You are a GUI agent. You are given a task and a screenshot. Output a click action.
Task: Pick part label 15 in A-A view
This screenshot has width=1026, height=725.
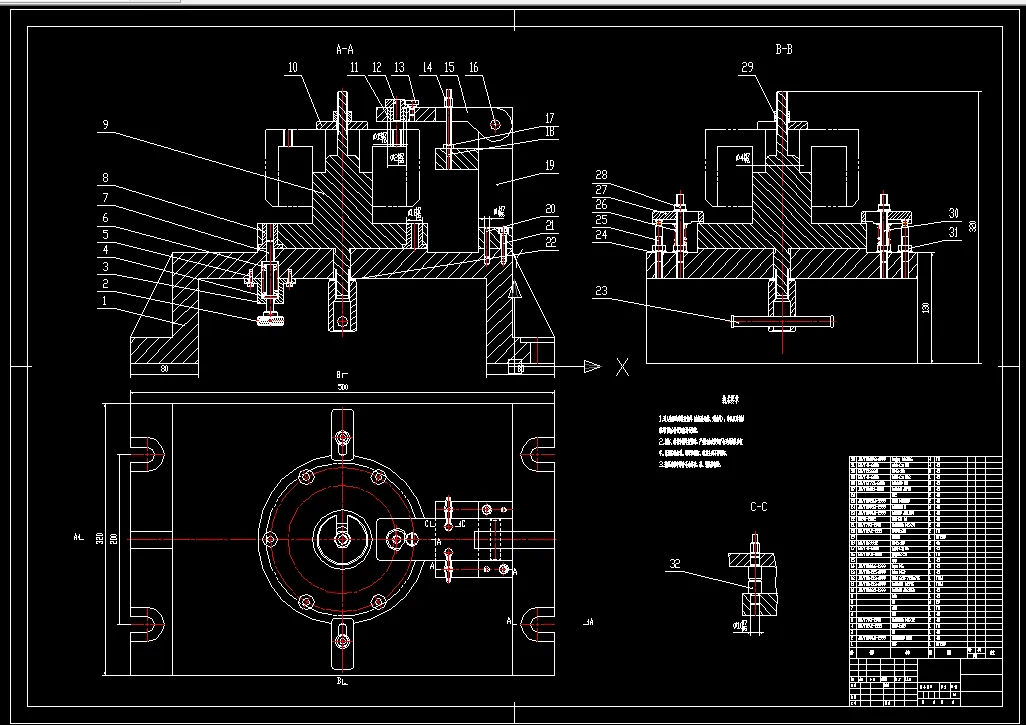[x=449, y=67]
